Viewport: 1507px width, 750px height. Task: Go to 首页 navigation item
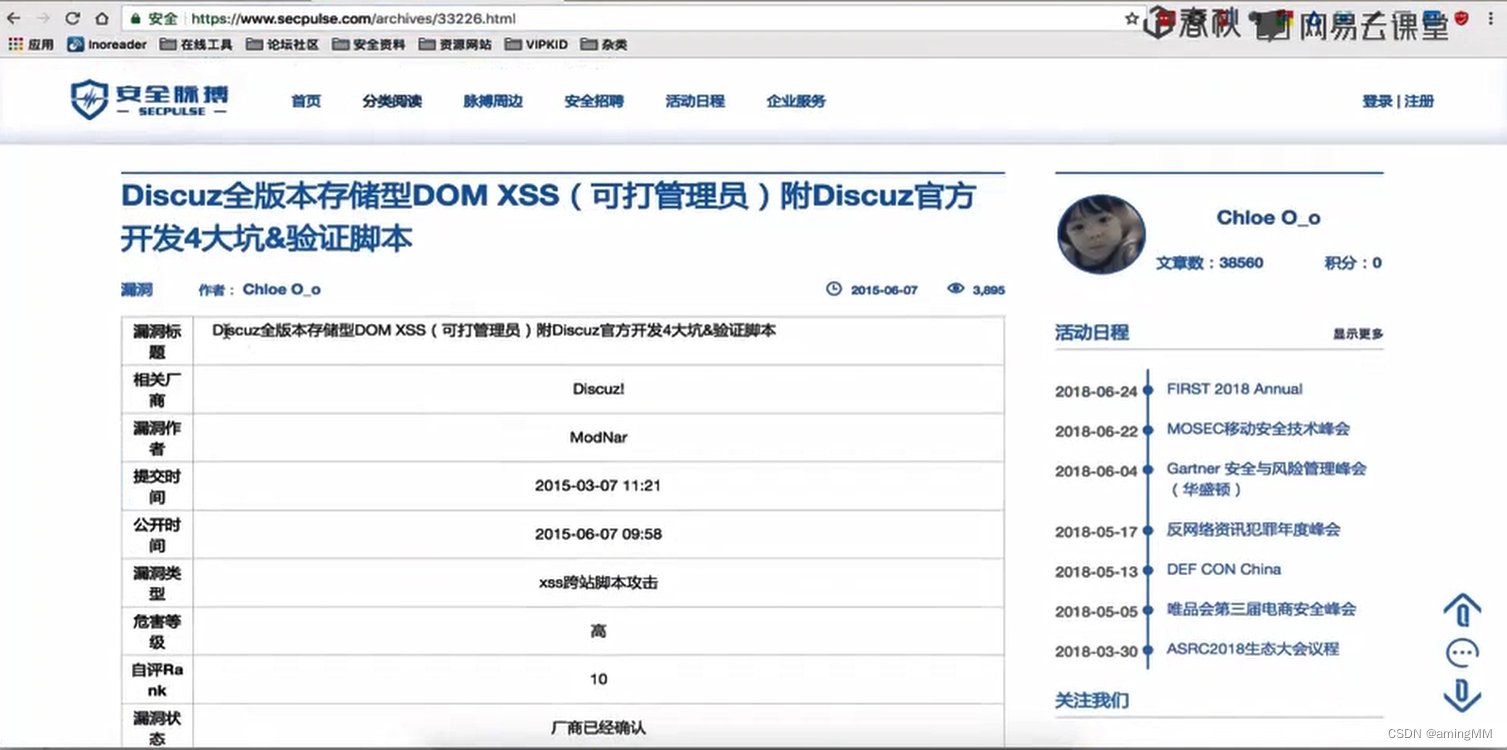[x=306, y=101]
